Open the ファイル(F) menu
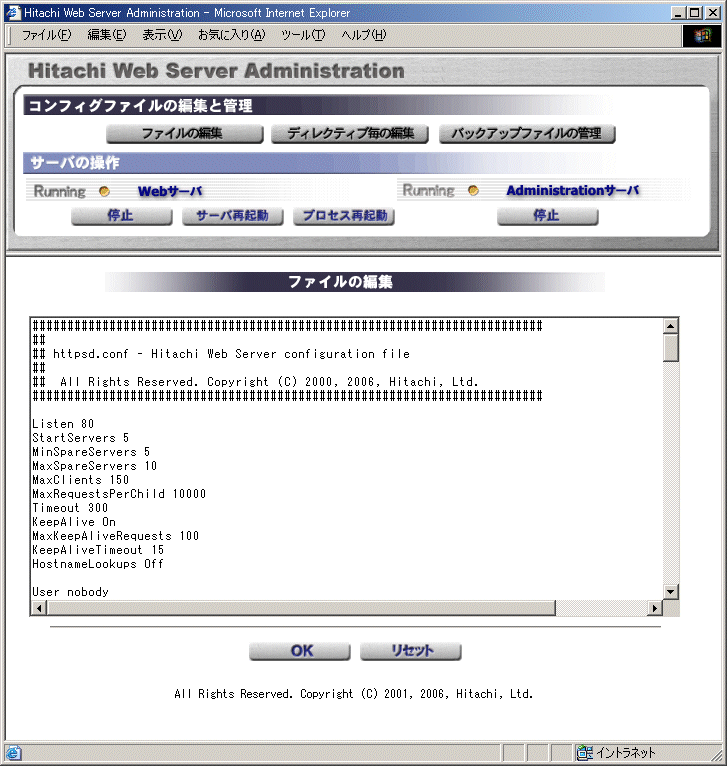Screen dimensions: 727x766 [46, 35]
